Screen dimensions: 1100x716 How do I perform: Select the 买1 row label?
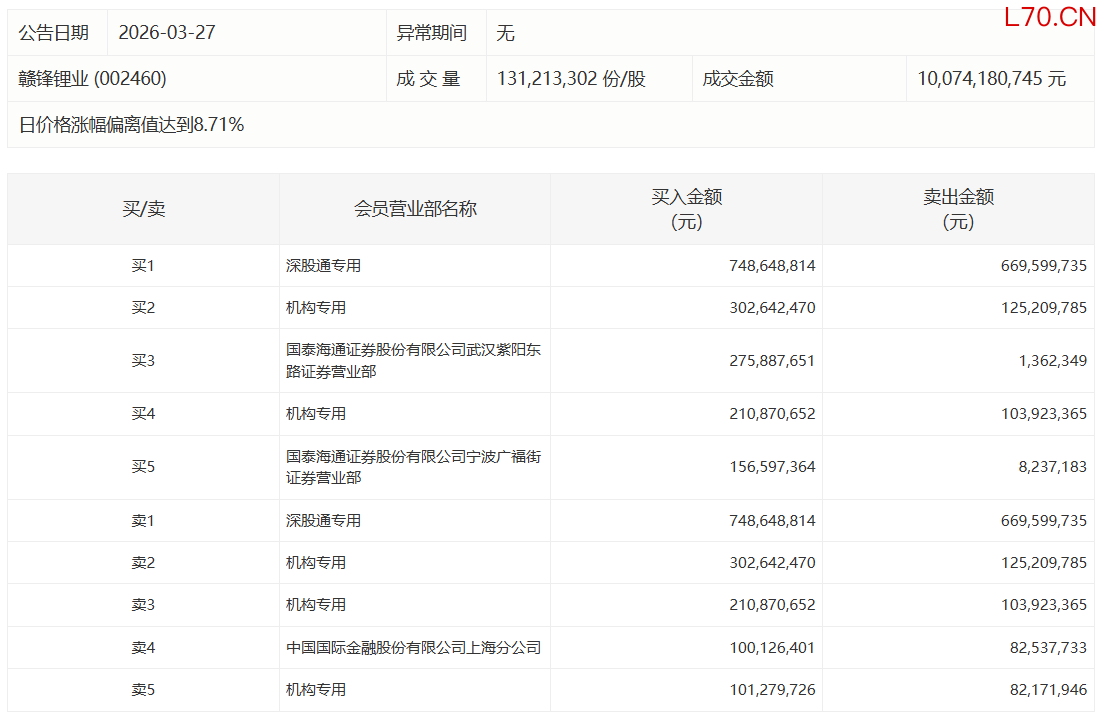tap(143, 266)
